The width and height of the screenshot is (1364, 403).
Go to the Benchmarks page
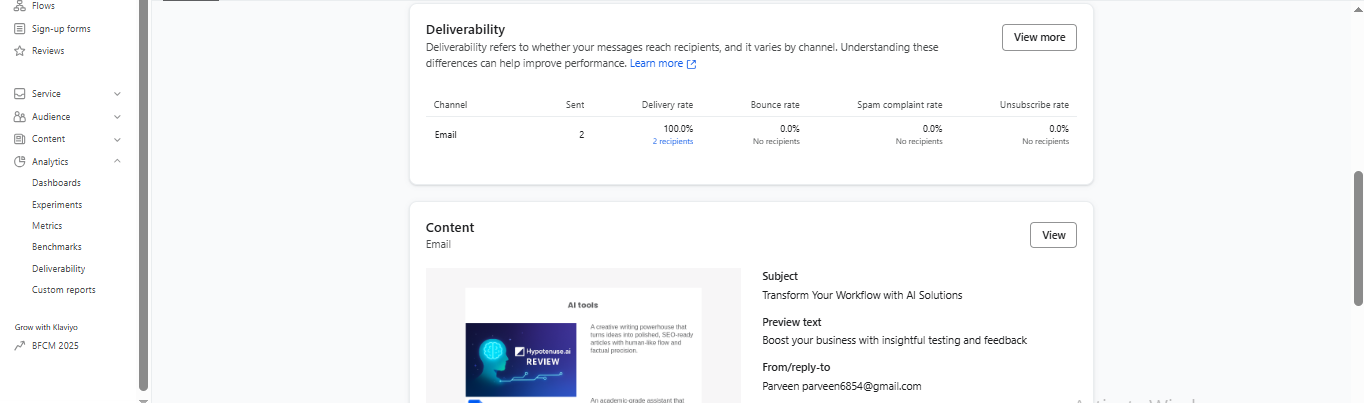pos(57,247)
